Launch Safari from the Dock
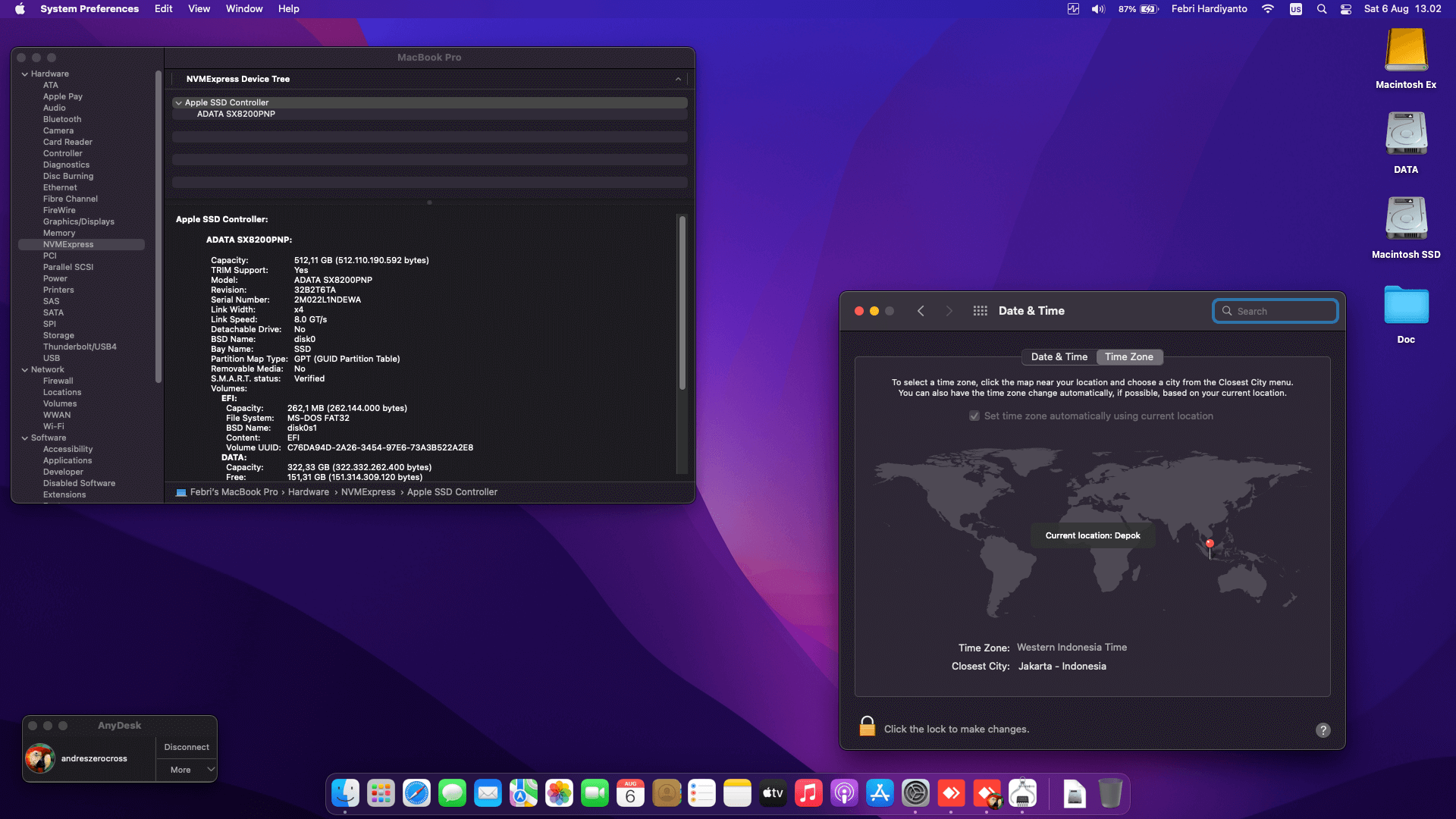 (x=416, y=794)
